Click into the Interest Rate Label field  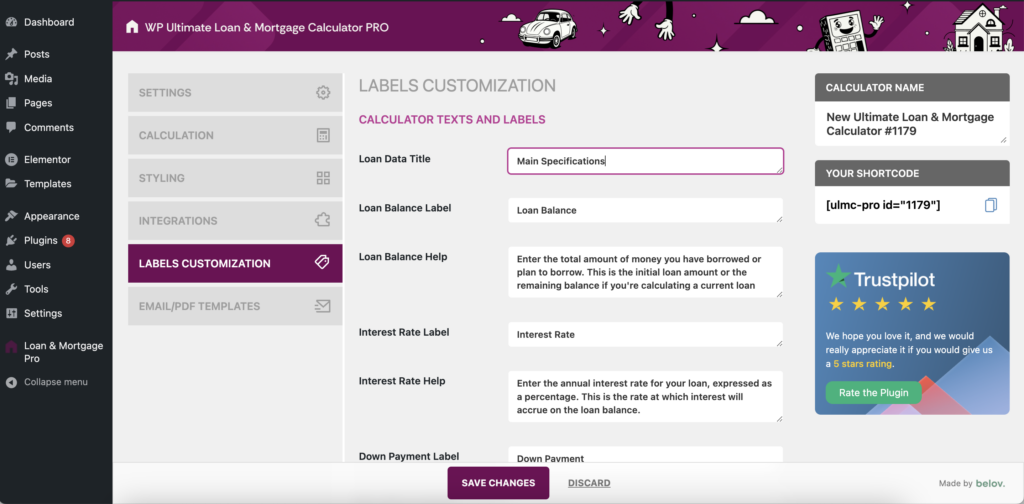[x=645, y=335]
